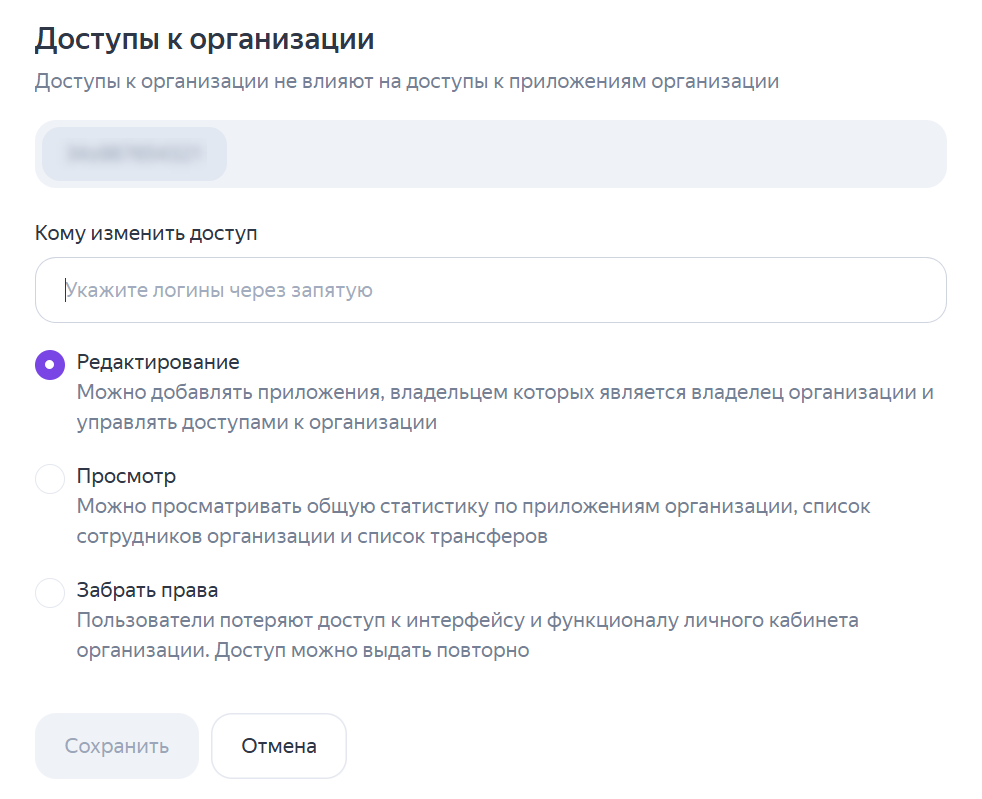
Task: Click the Доступы к организации heading
Action: coord(204,40)
